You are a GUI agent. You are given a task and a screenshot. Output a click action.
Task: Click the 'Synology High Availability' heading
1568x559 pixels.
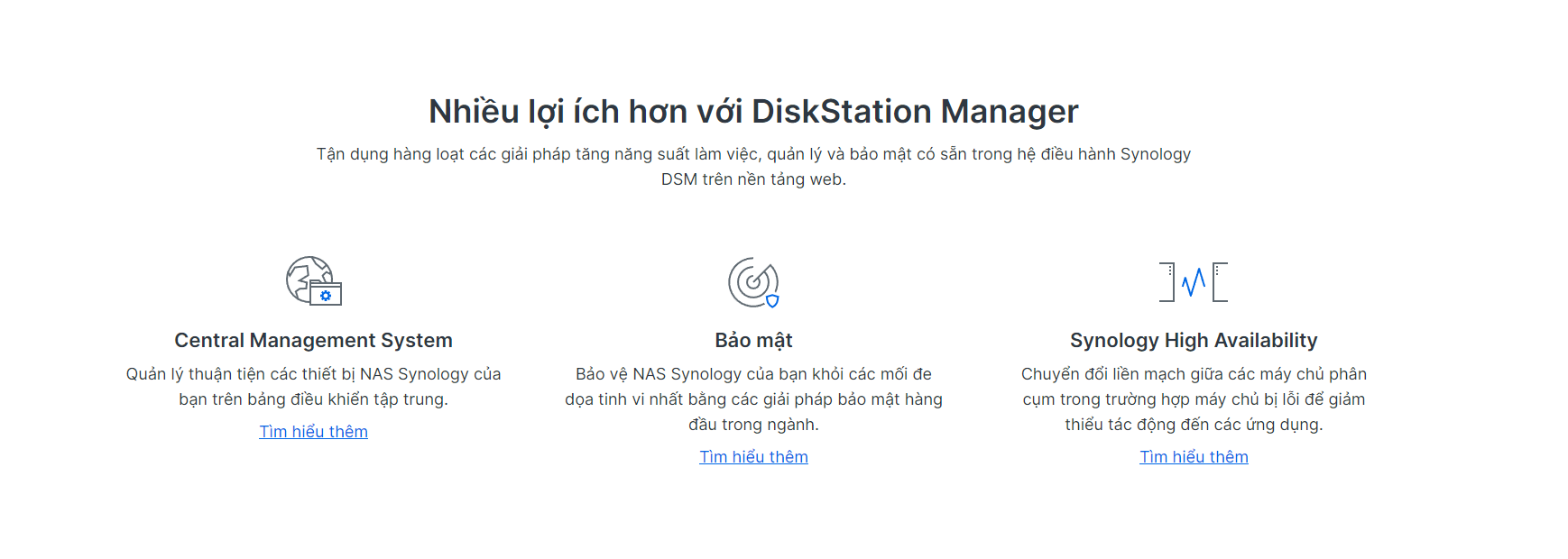point(1194,341)
